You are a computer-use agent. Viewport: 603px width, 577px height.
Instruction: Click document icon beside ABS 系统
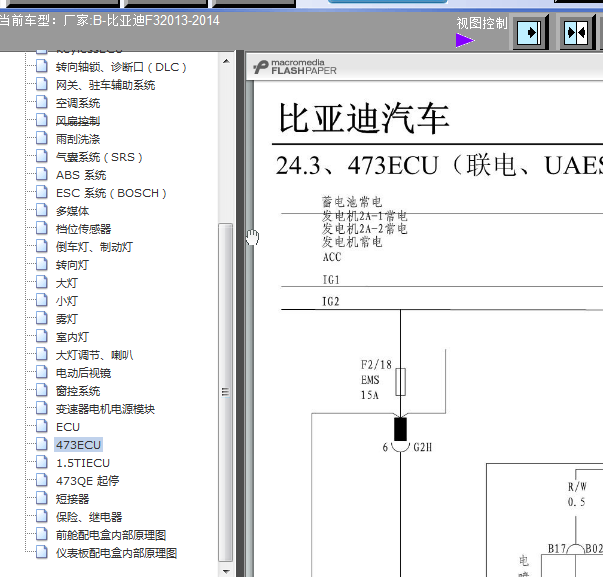pos(42,174)
